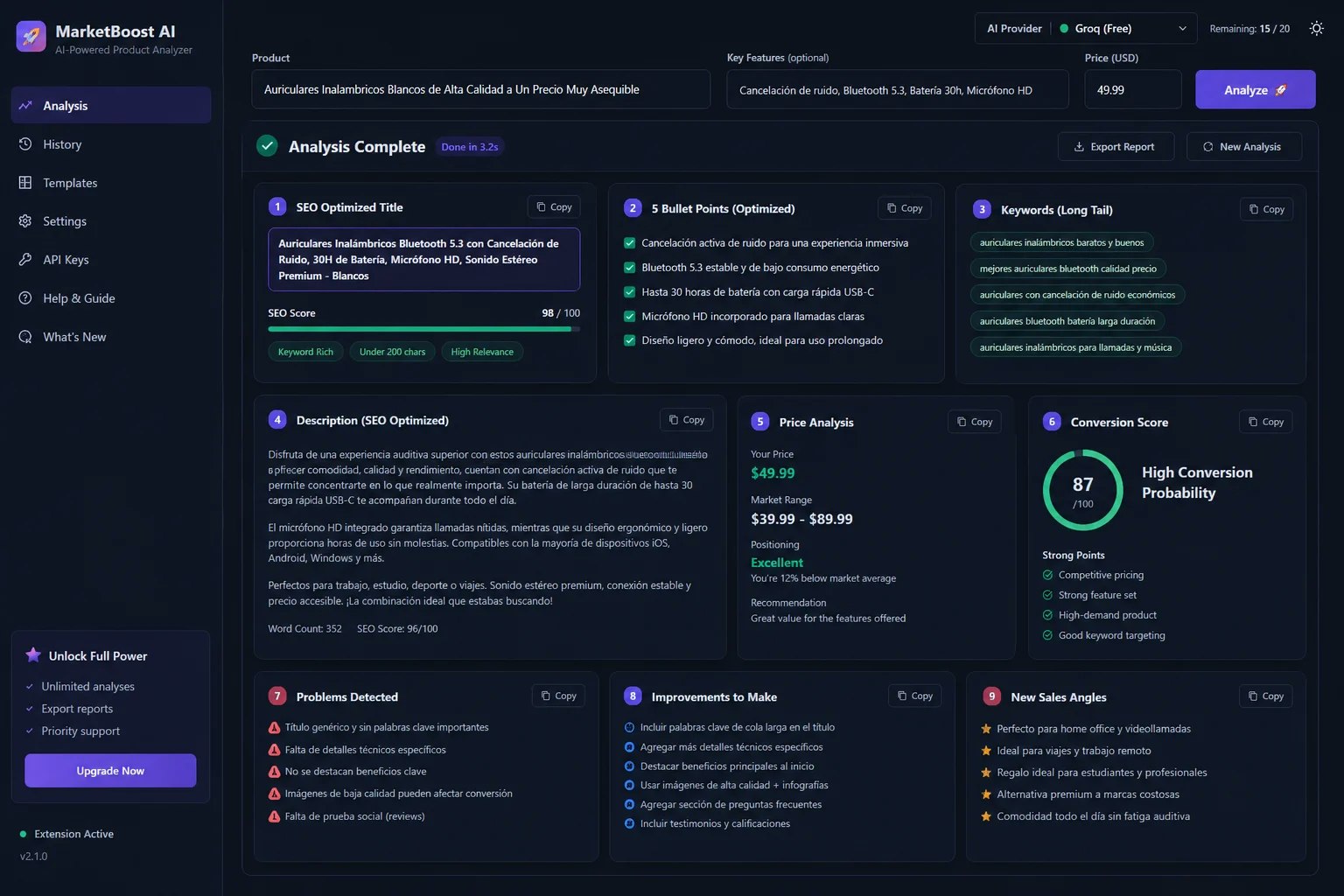Click the Unlock Full Power star icon

[33, 655]
